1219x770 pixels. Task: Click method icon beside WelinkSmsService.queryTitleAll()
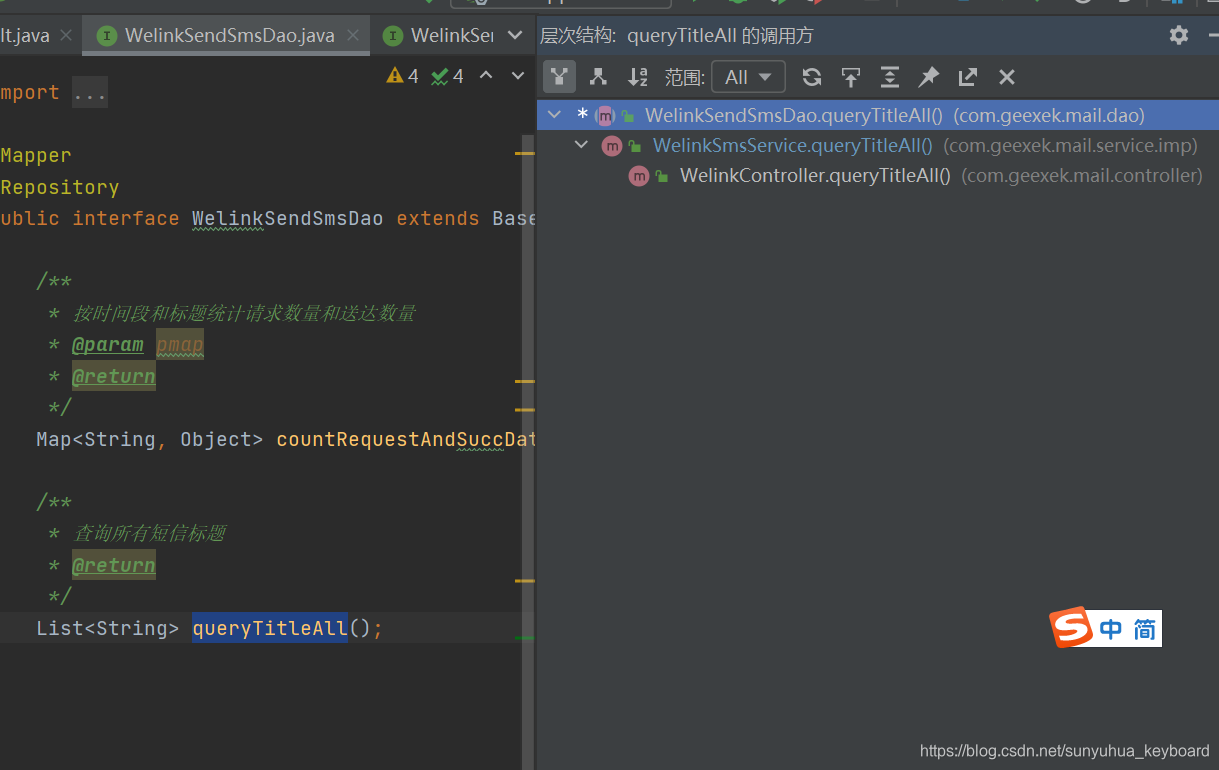[611, 146]
